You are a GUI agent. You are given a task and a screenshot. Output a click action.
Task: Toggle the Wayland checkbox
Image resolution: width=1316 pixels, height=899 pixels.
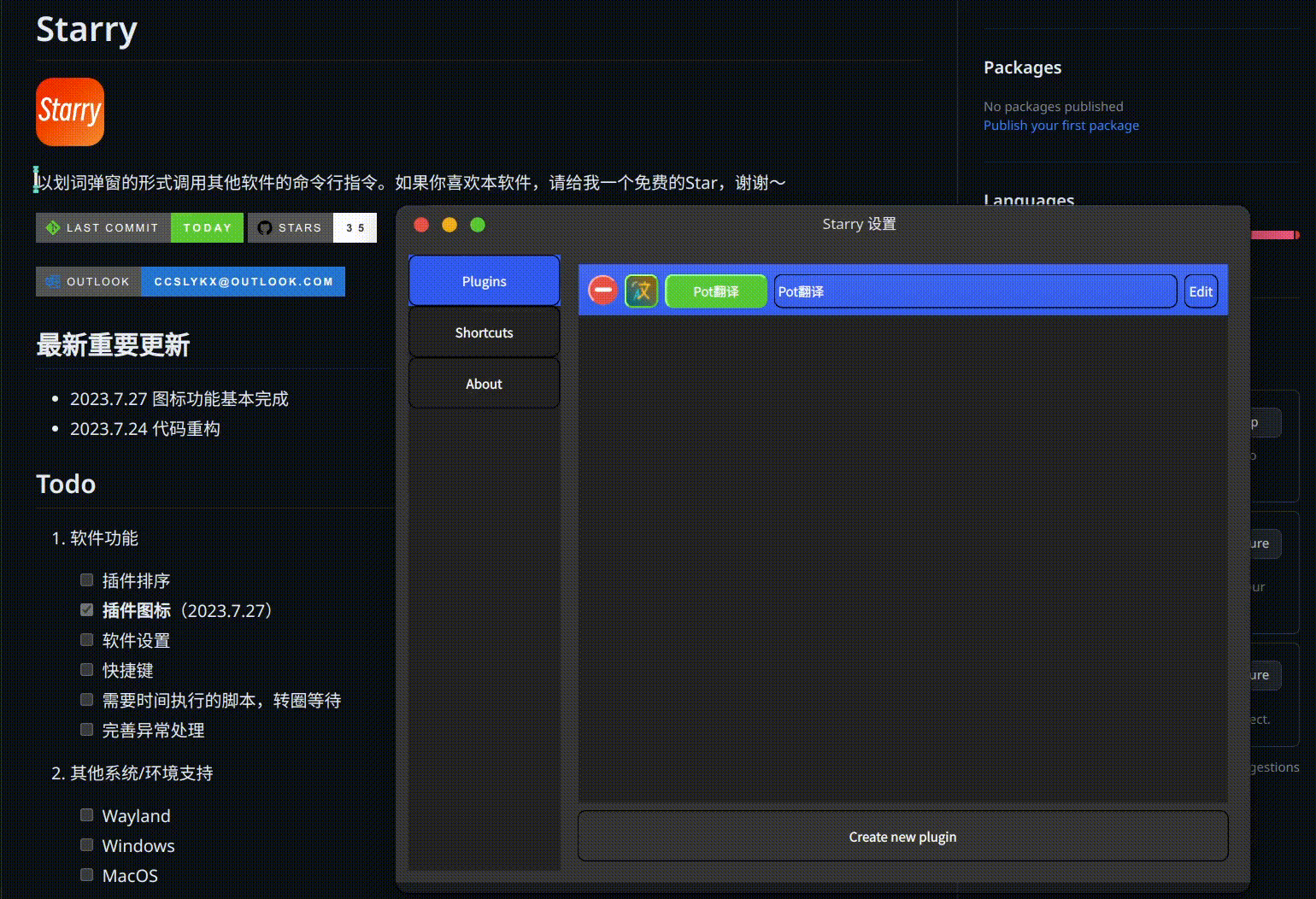click(x=86, y=815)
